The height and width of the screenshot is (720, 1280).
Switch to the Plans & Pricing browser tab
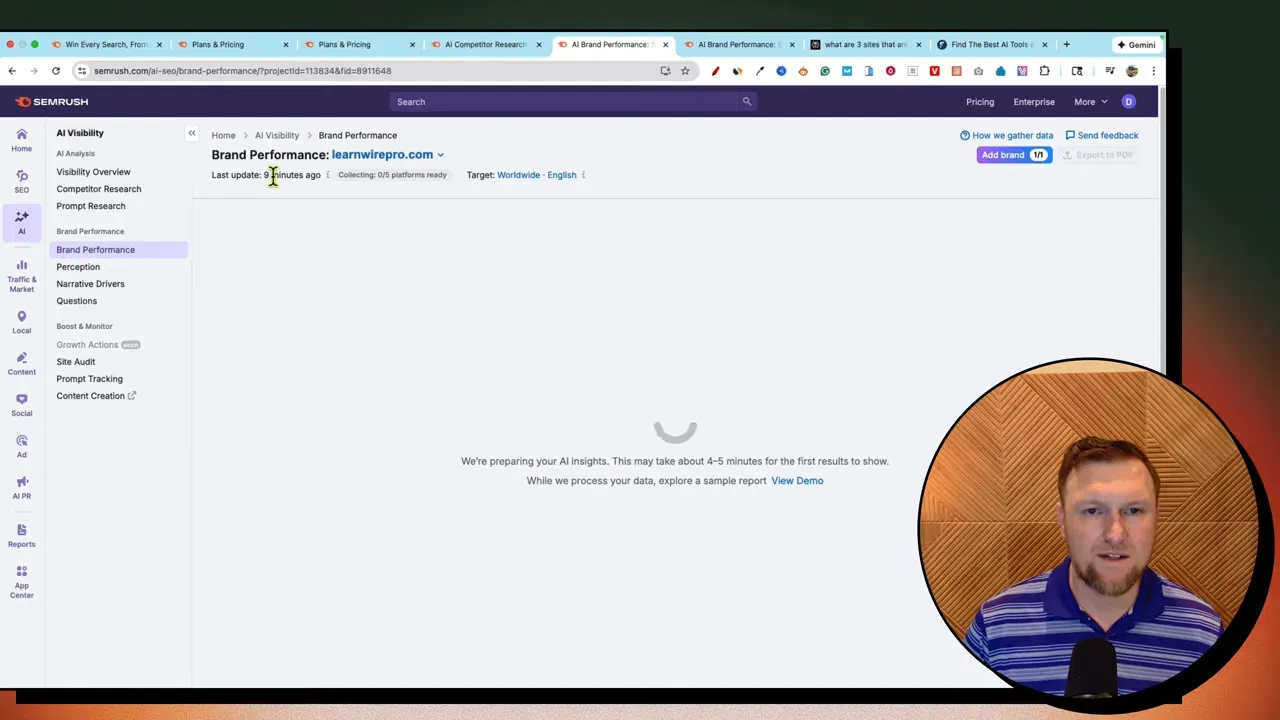[x=218, y=44]
